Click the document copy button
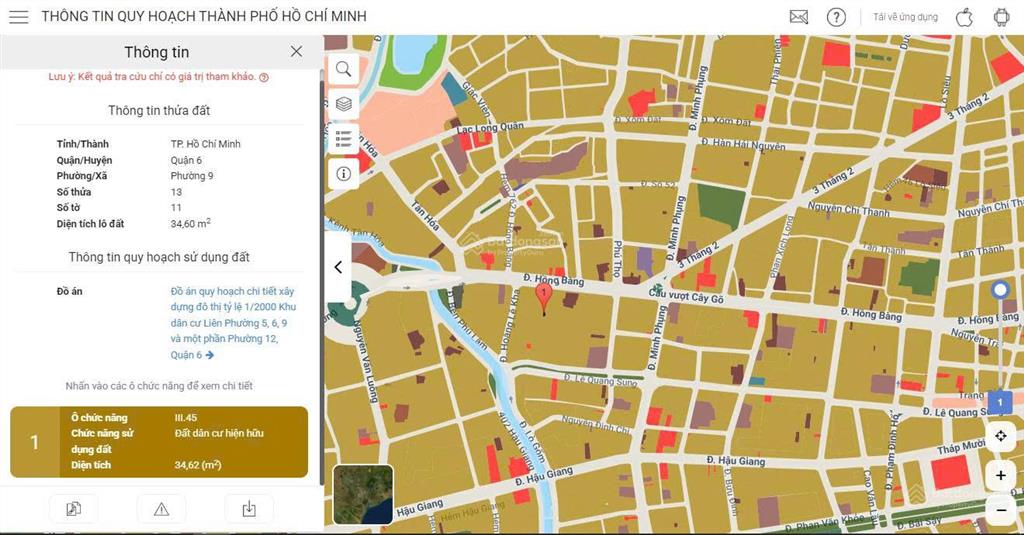Screen dimensions: 1024x535 point(74,509)
